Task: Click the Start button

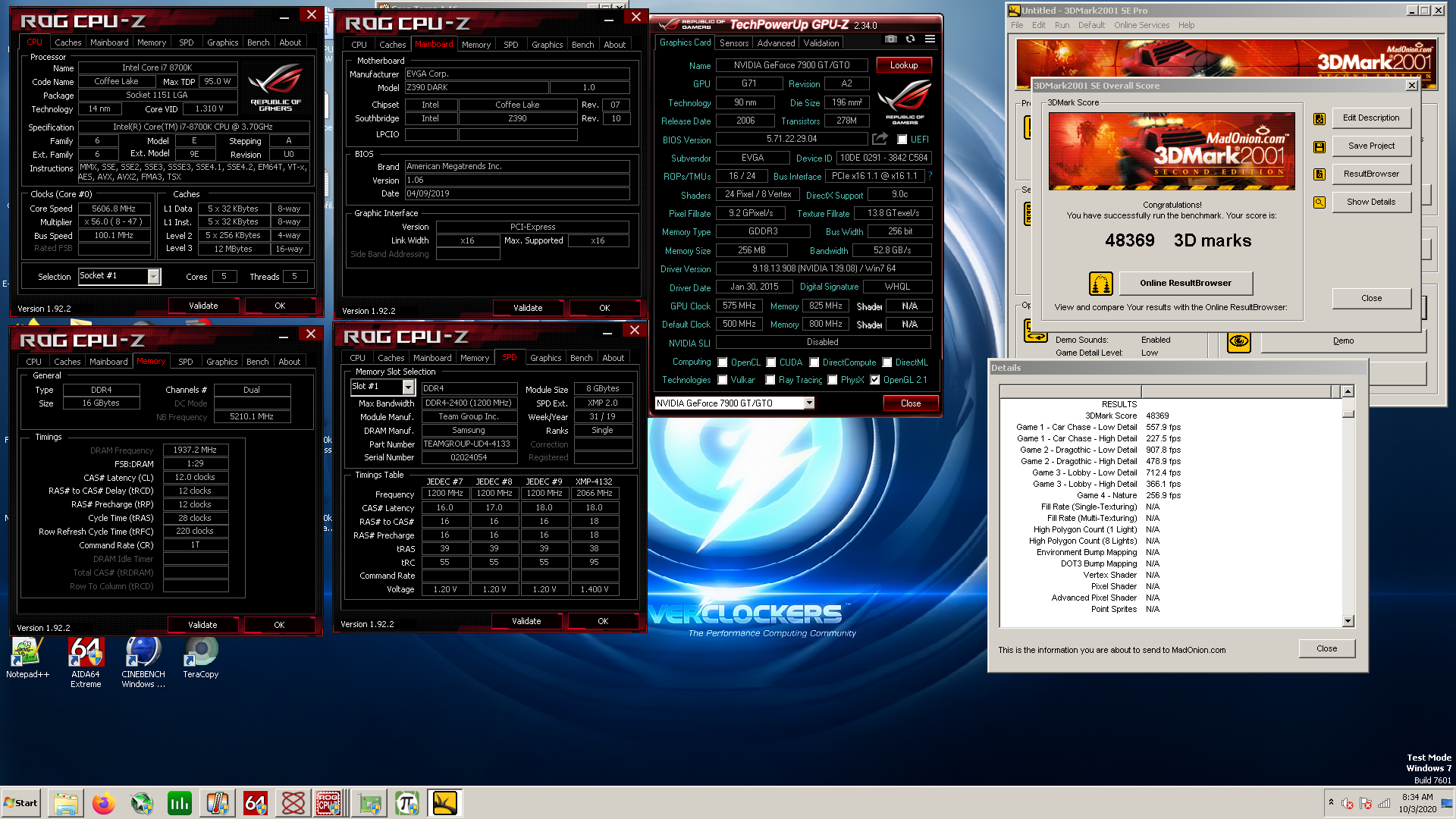Action: pos(21,803)
